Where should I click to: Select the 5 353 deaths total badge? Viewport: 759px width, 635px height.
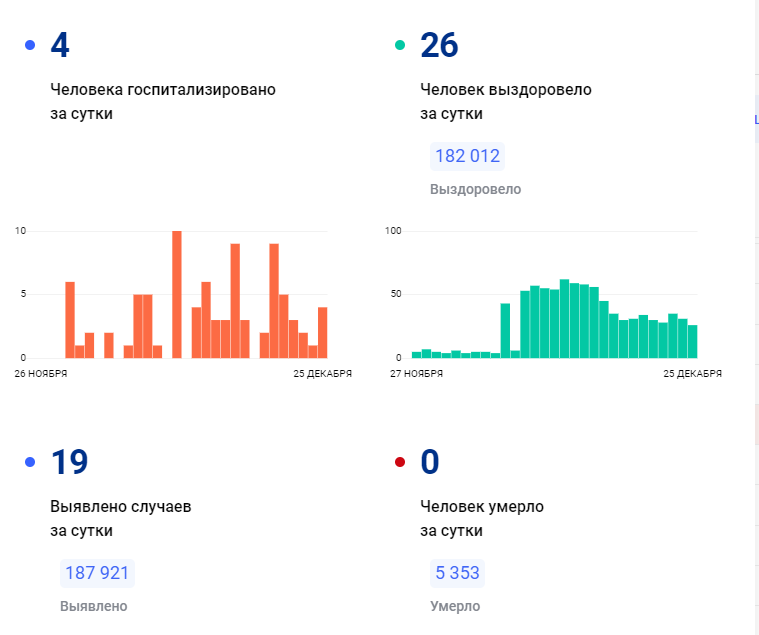click(x=457, y=573)
